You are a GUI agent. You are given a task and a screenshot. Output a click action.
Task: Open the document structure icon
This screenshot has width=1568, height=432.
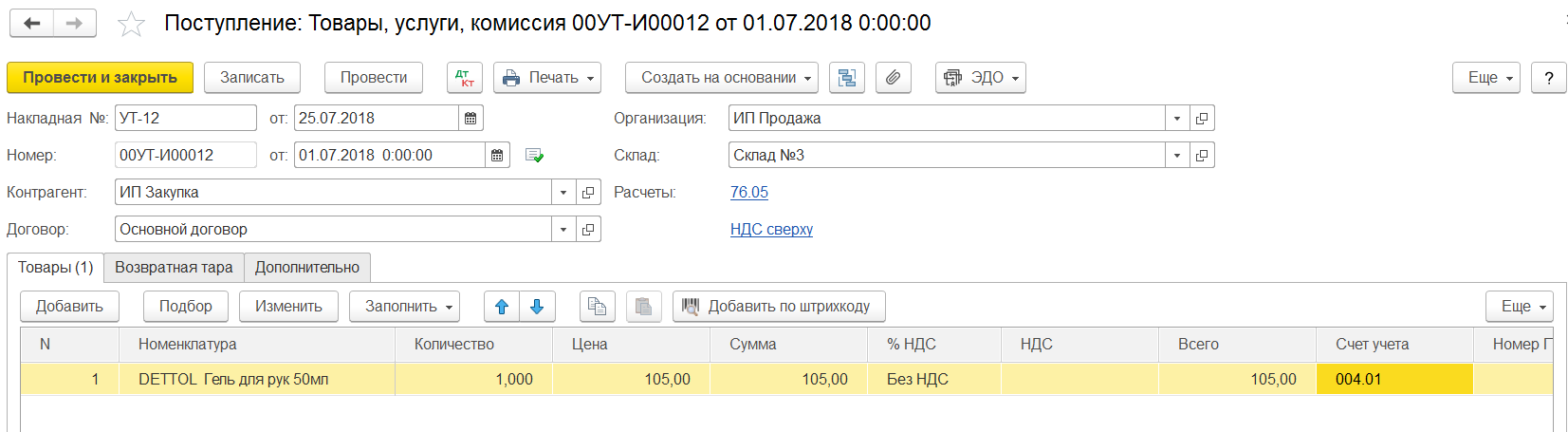coord(847,78)
